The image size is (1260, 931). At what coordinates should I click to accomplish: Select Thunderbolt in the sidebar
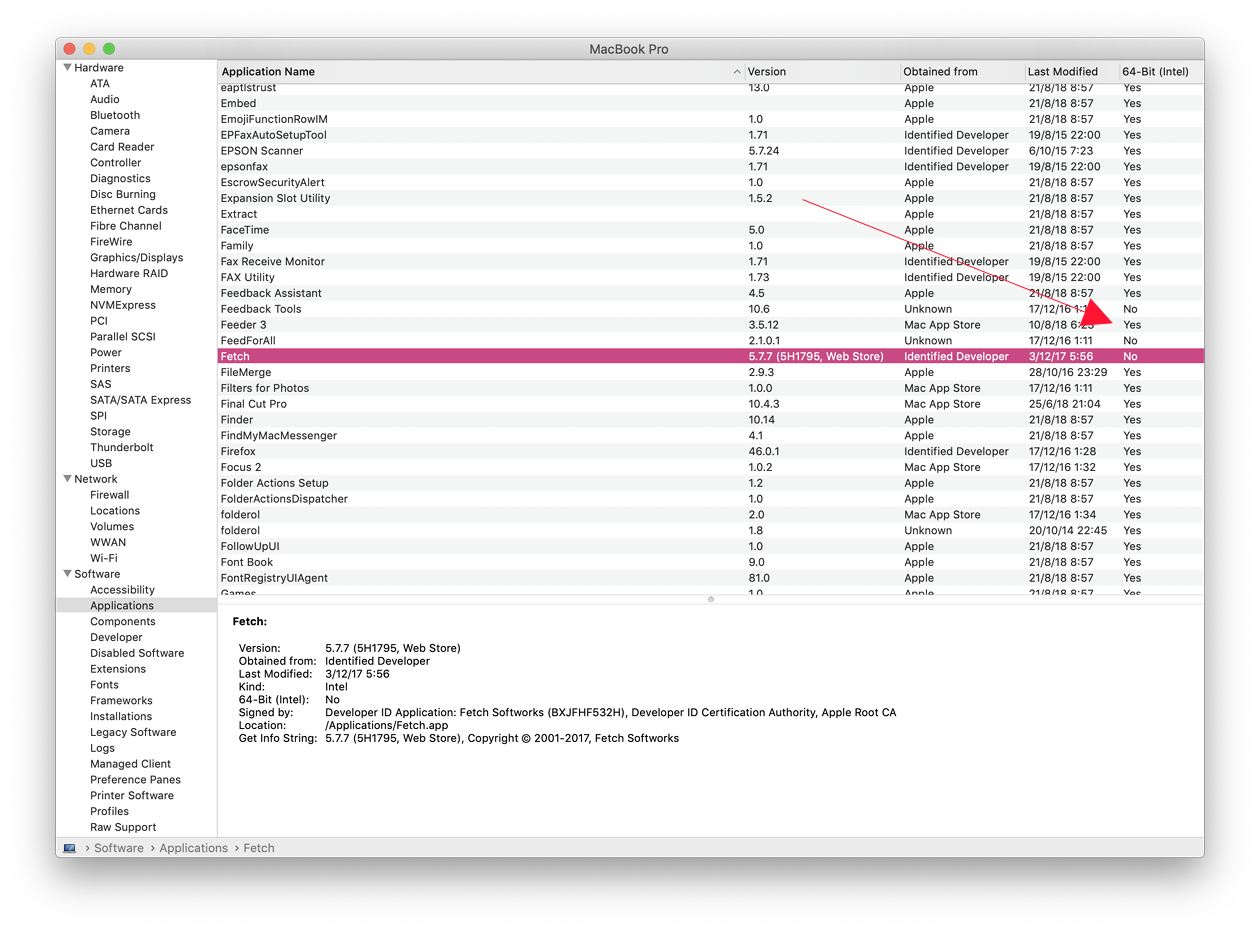coord(122,448)
